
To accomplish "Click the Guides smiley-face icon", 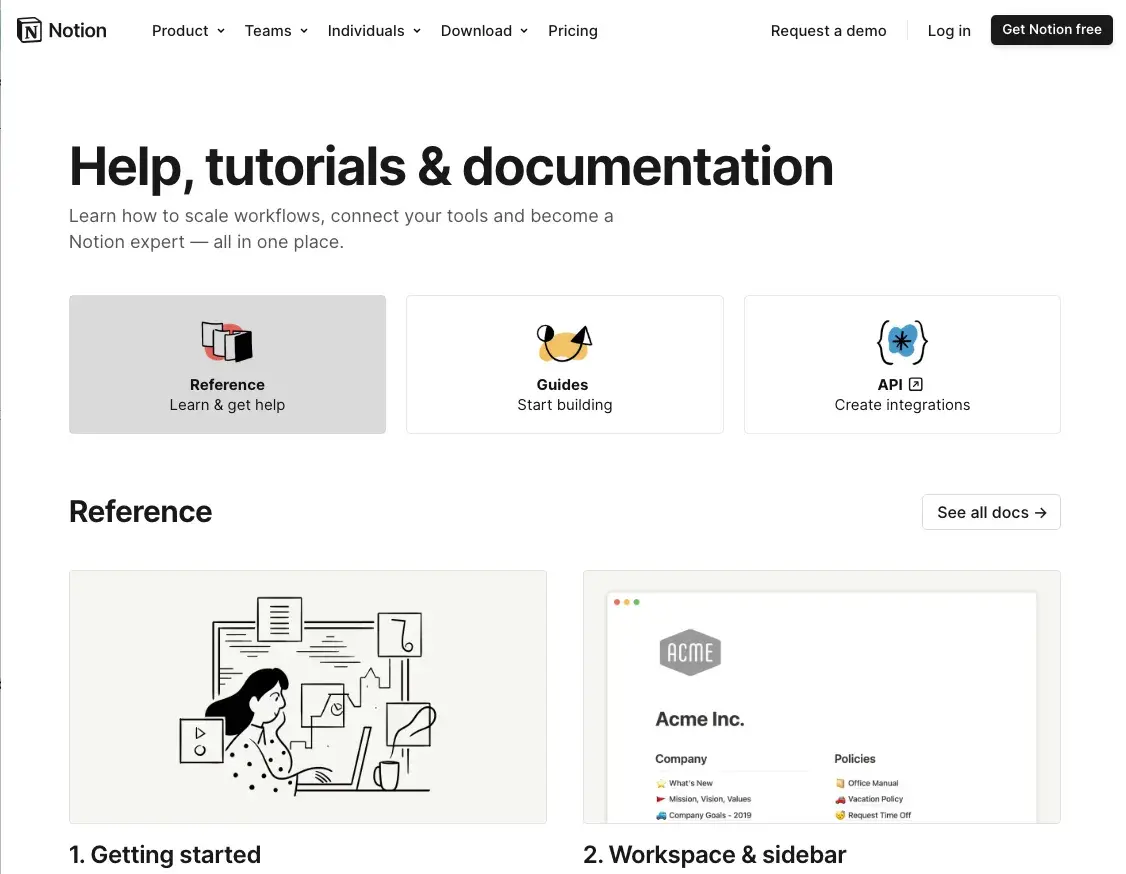I will pyautogui.click(x=563, y=343).
